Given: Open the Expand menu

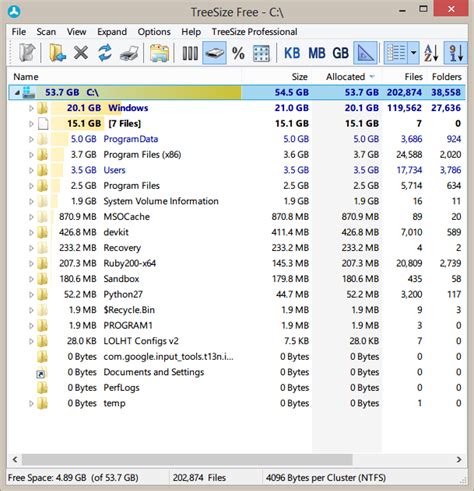Looking at the screenshot, I should (x=112, y=32).
